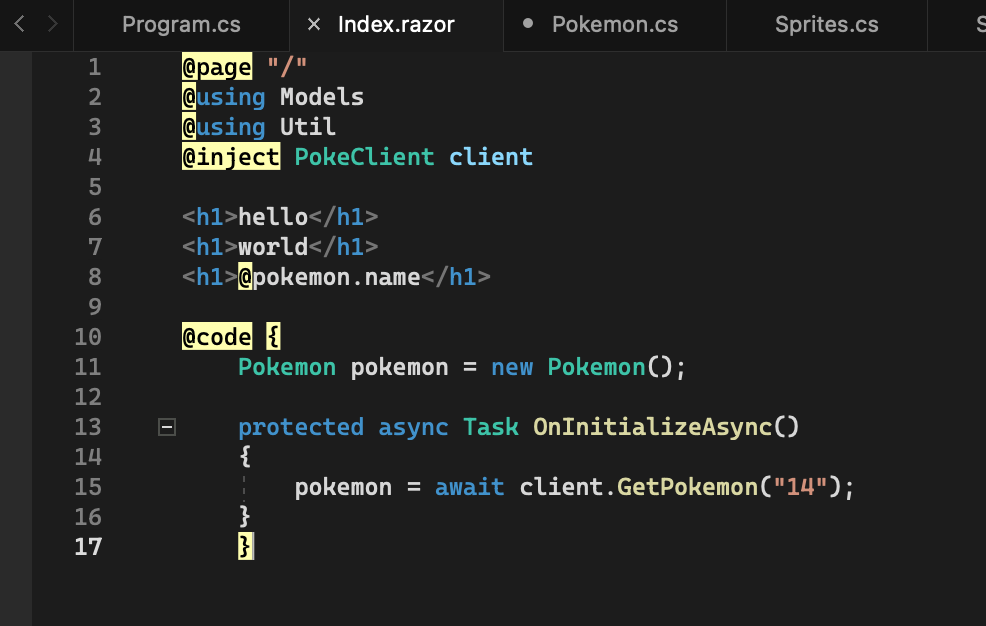
Task: Click the "14" string argument
Action: (x=800, y=487)
